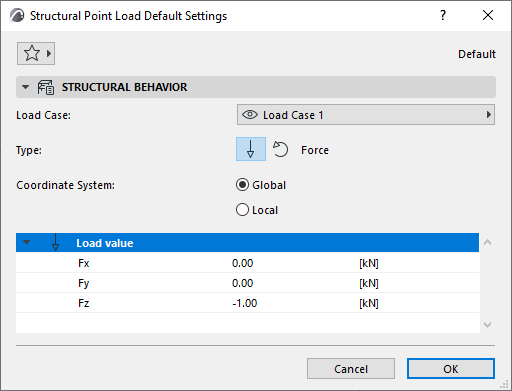Click the [kN] unit in Fz row
This screenshot has height=391, width=512.
[x=369, y=303]
